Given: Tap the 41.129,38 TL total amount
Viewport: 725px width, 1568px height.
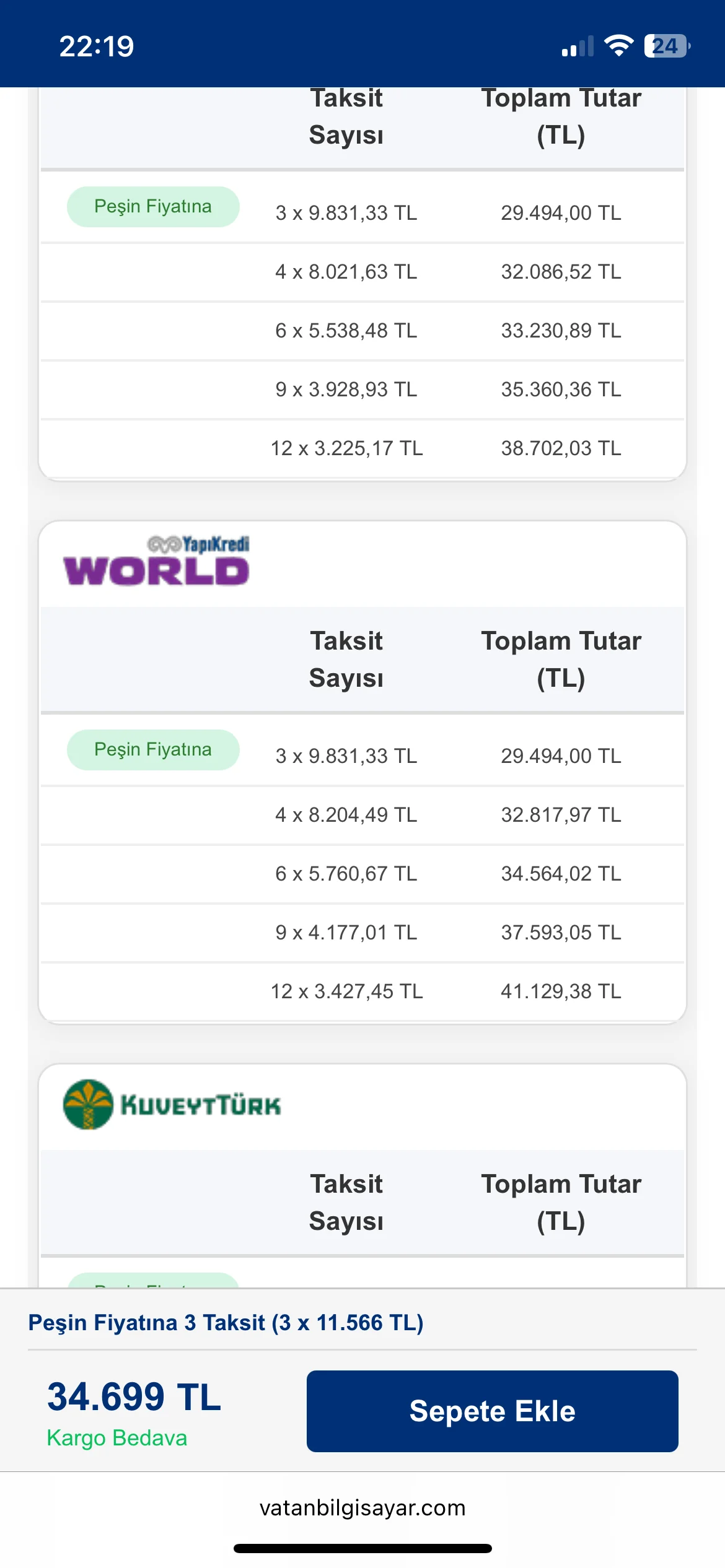Looking at the screenshot, I should coord(561,991).
